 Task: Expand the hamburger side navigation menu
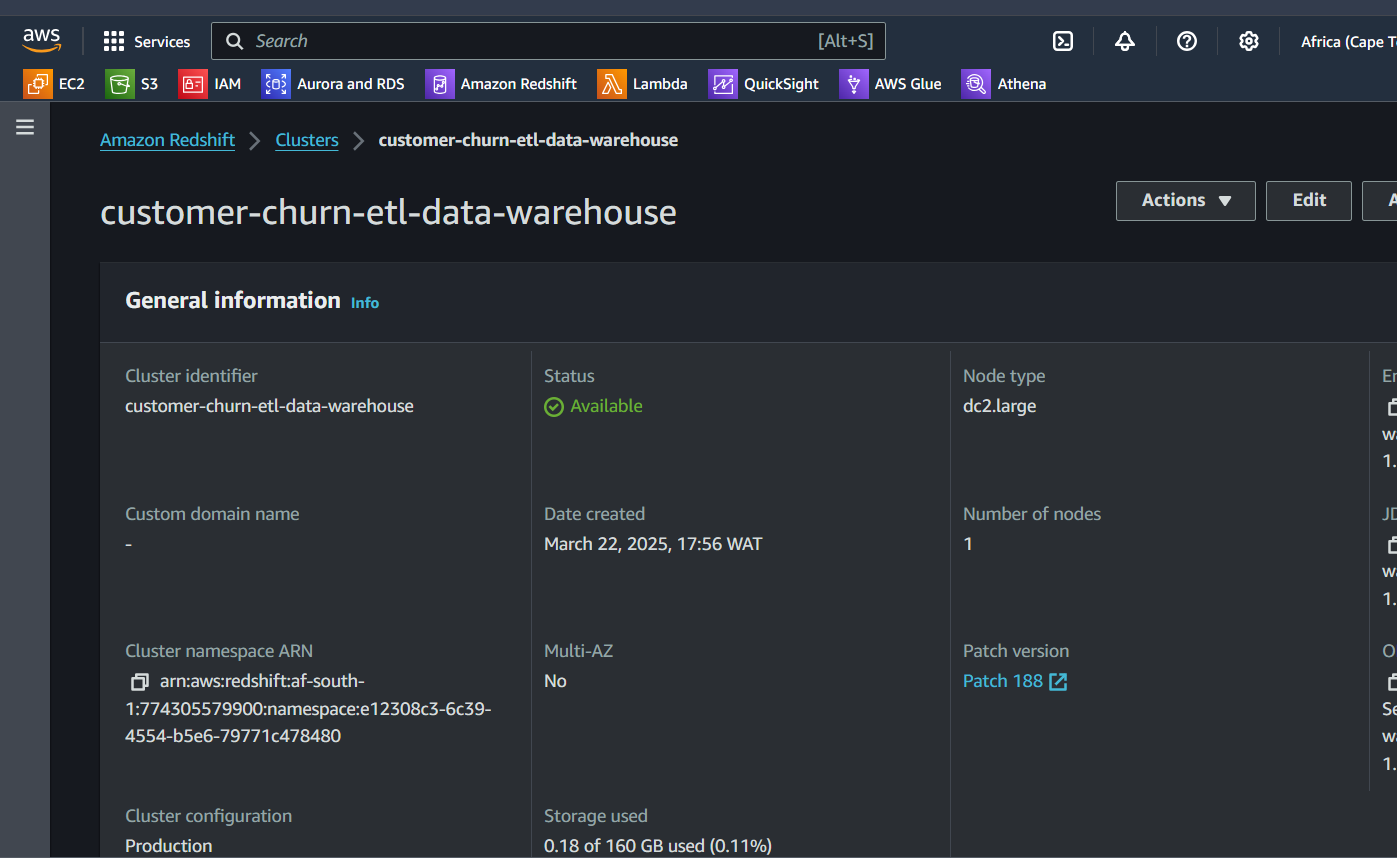(25, 127)
